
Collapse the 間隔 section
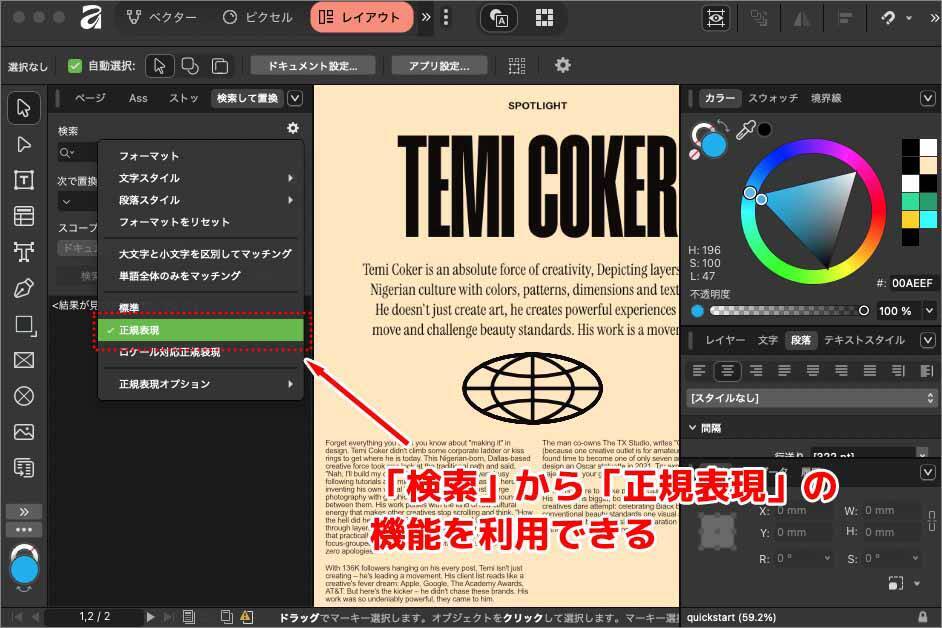(693, 427)
